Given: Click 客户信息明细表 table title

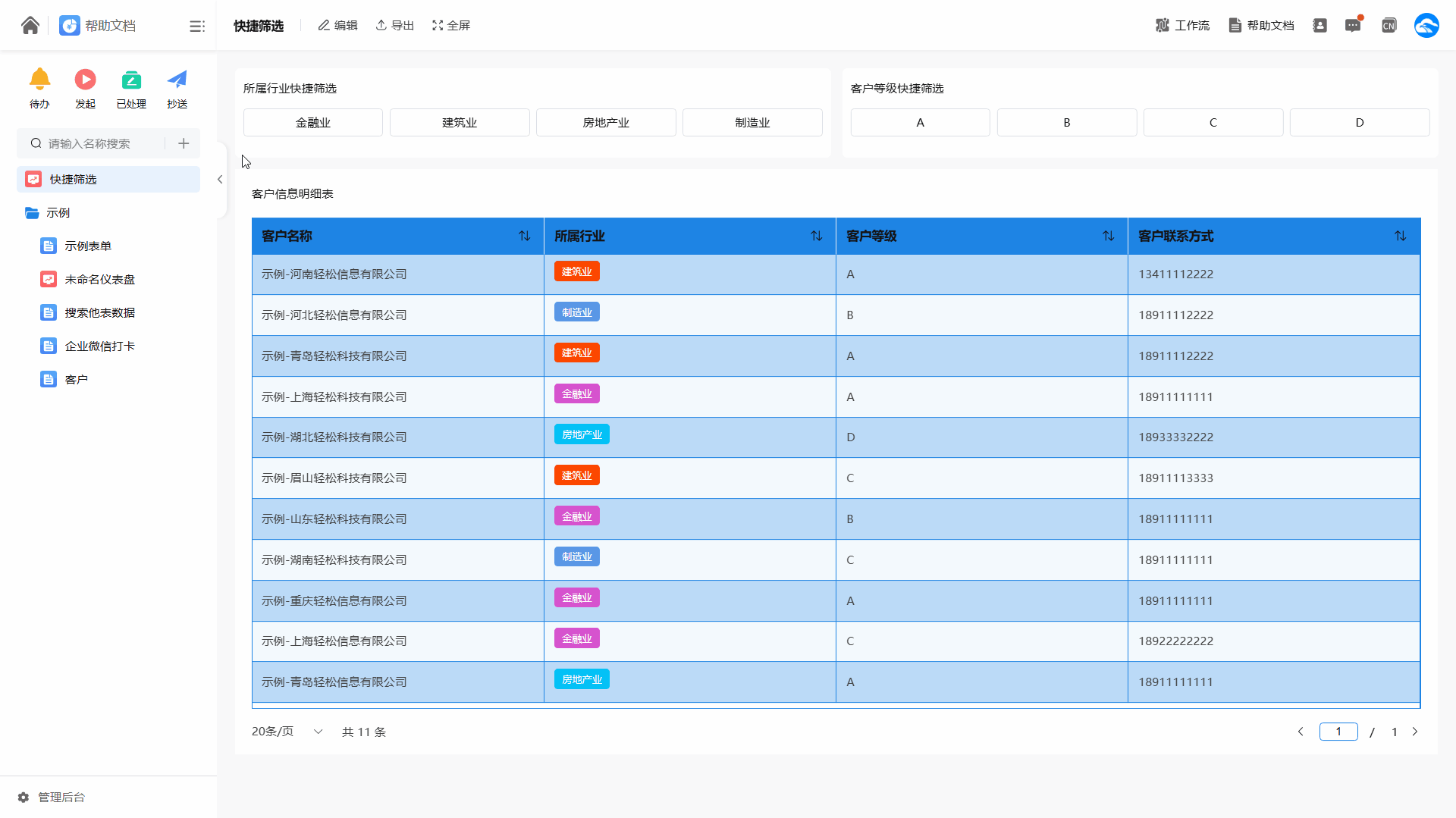Looking at the screenshot, I should [293, 194].
